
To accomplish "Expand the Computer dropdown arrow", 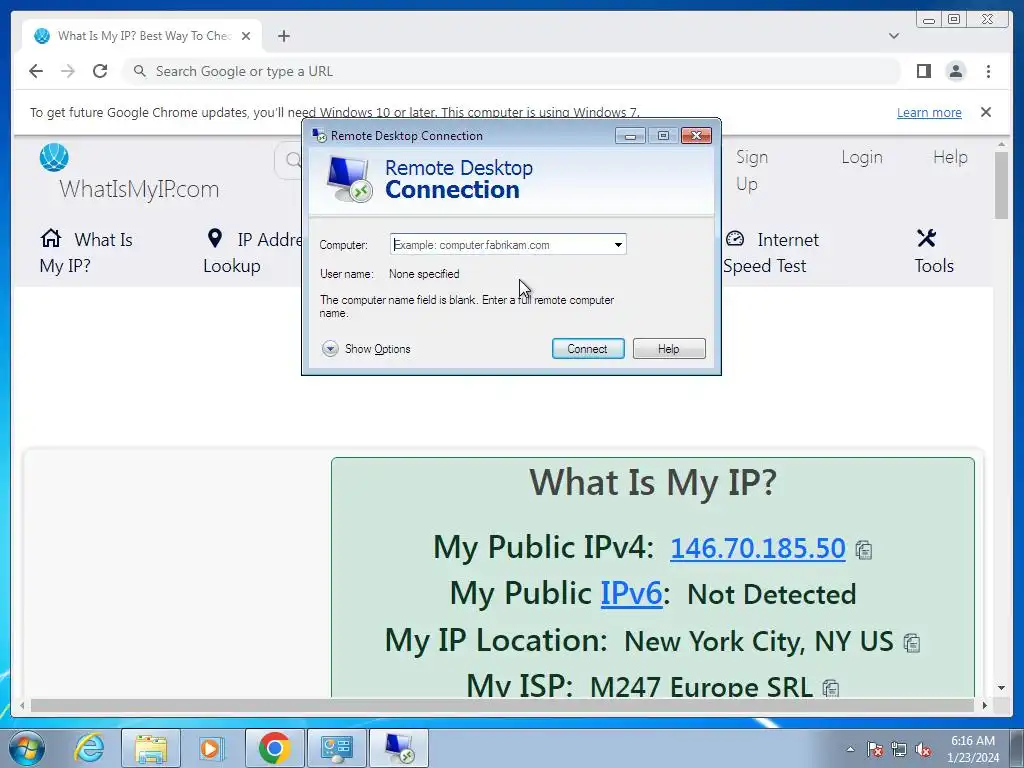I will 618,245.
